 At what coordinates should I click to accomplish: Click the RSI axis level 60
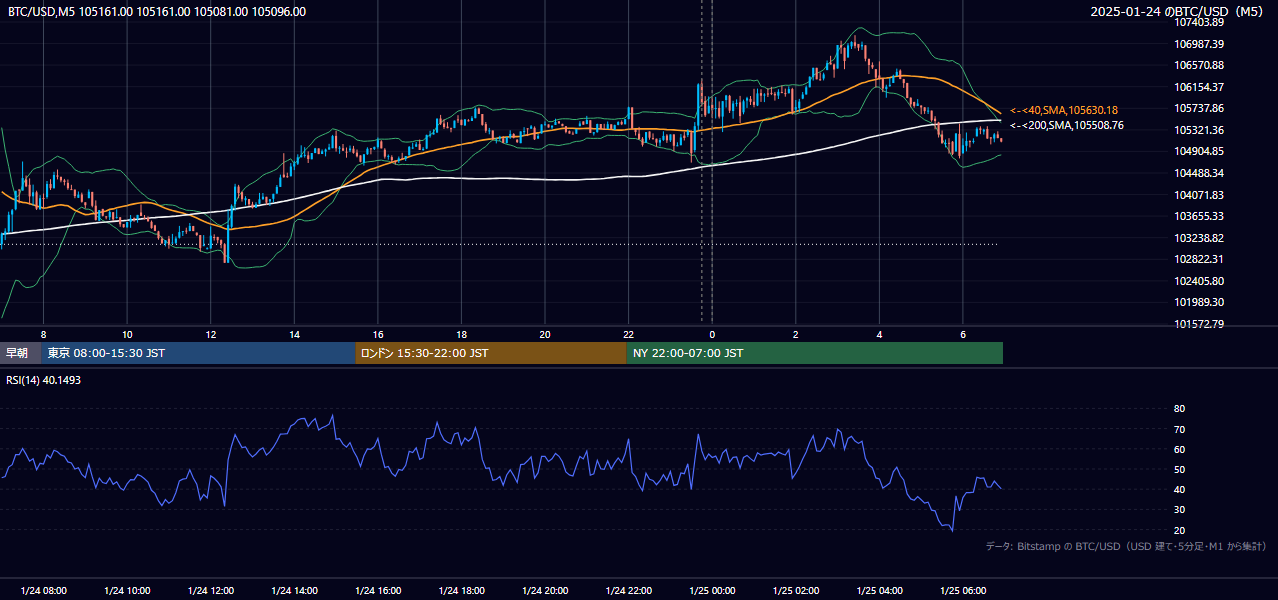click(x=1179, y=449)
